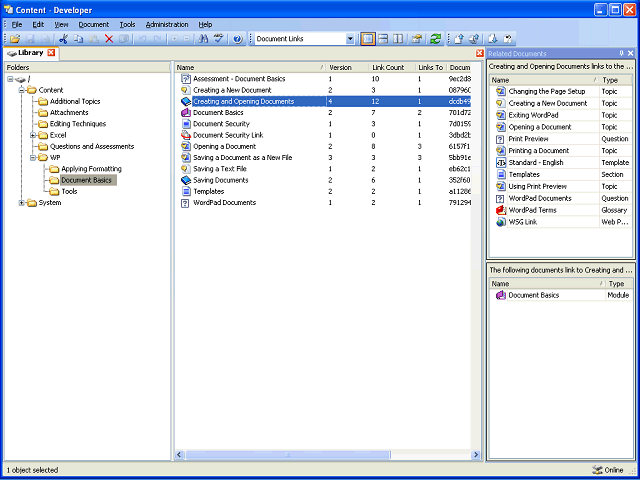Open the Document menu

click(93, 24)
